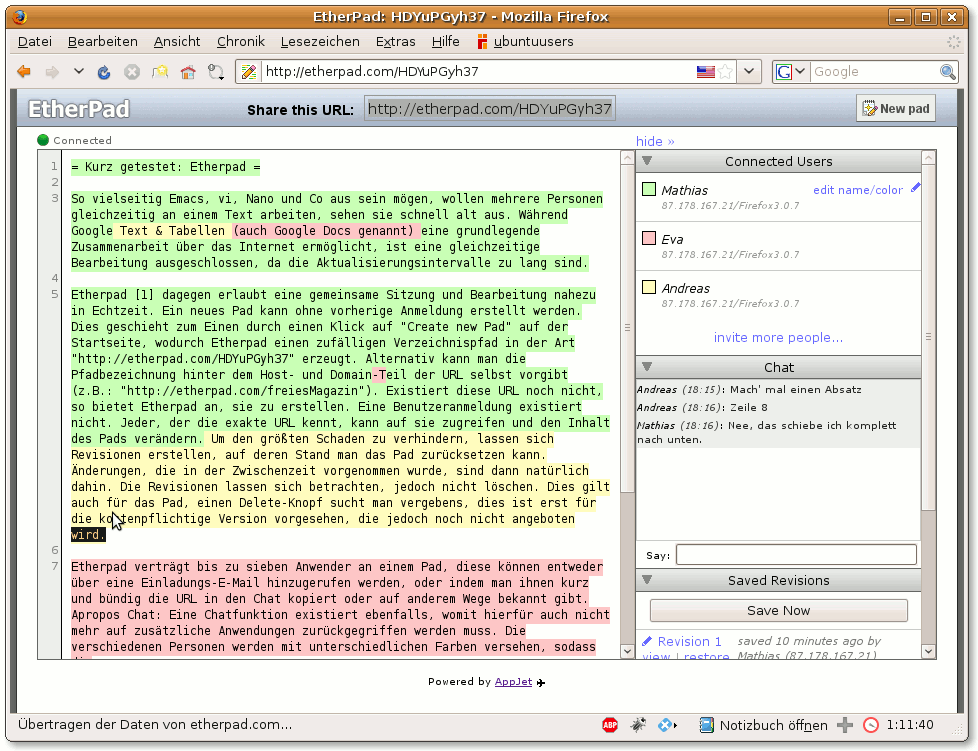Create a New pad
This screenshot has height=751, width=978.
tap(896, 109)
